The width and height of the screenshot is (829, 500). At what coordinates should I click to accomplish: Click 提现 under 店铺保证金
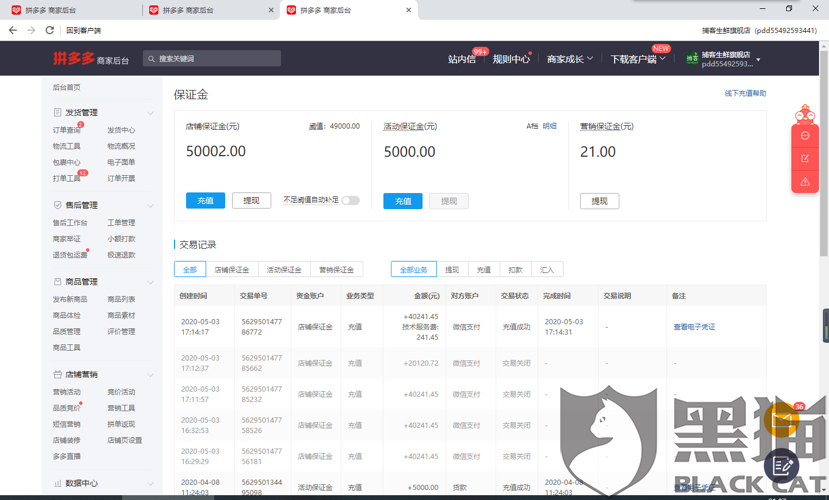coord(251,201)
